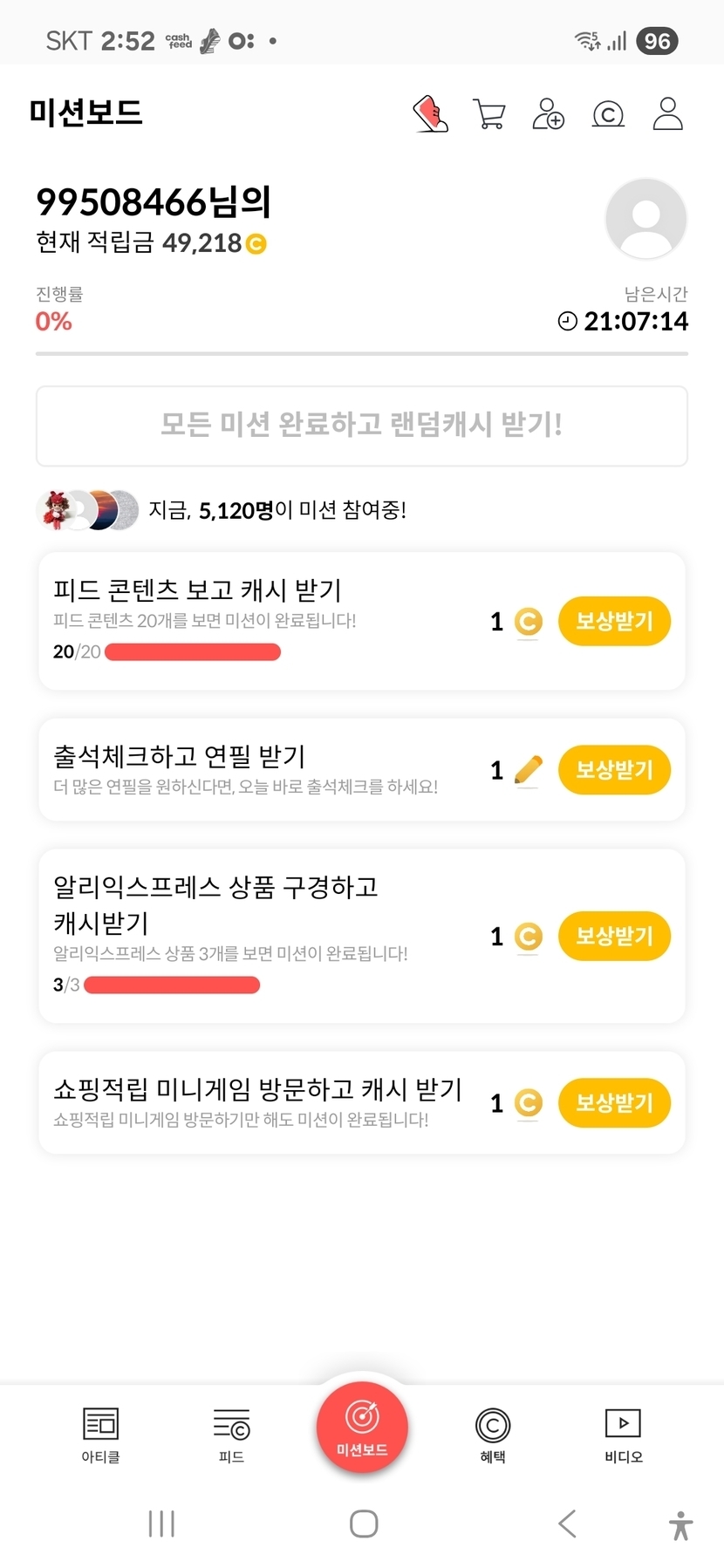The width and height of the screenshot is (724, 1568).
Task: Open the 혜택 benefits tab
Action: coord(493,1435)
